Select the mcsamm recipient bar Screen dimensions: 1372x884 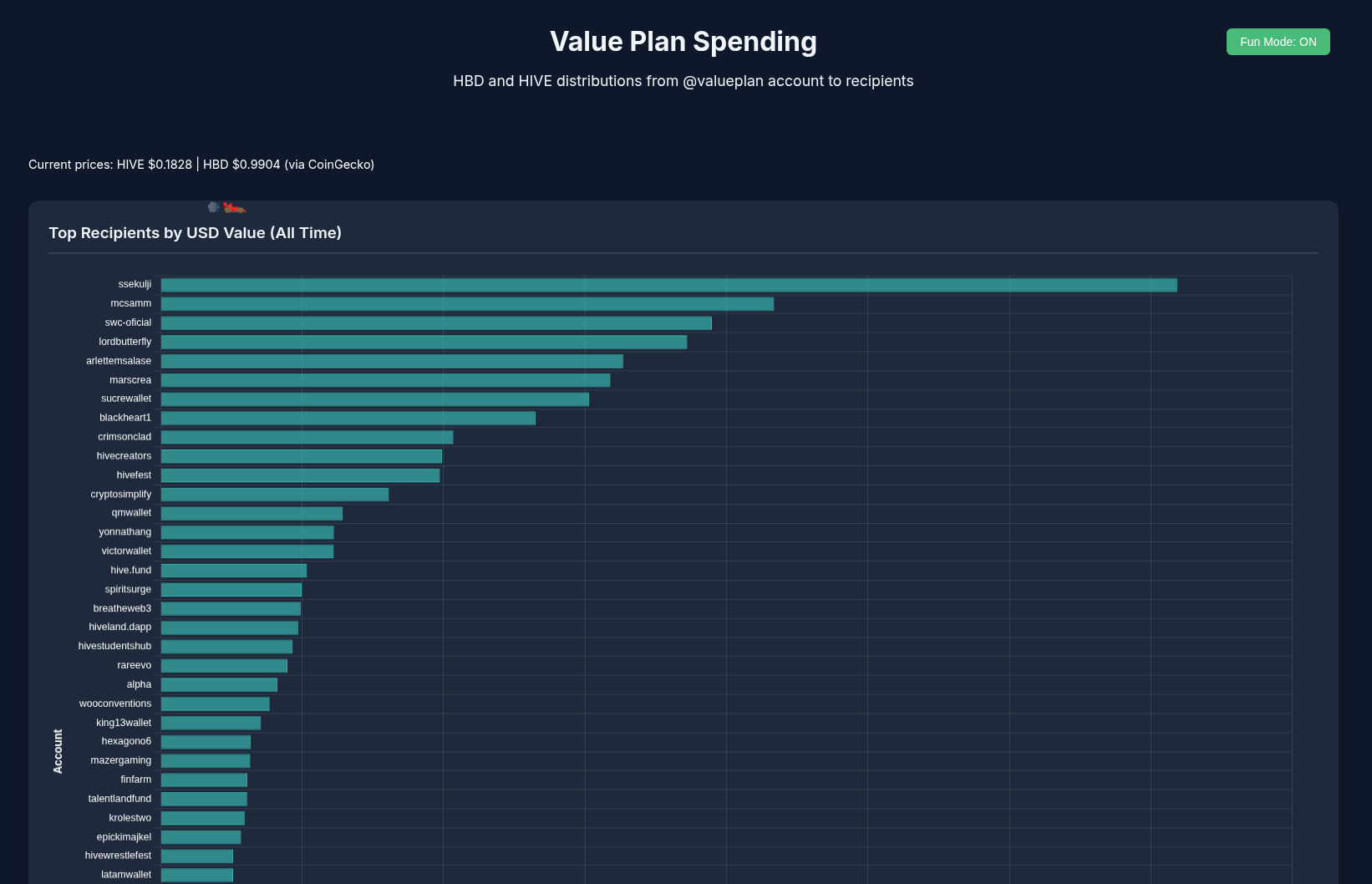(x=467, y=304)
